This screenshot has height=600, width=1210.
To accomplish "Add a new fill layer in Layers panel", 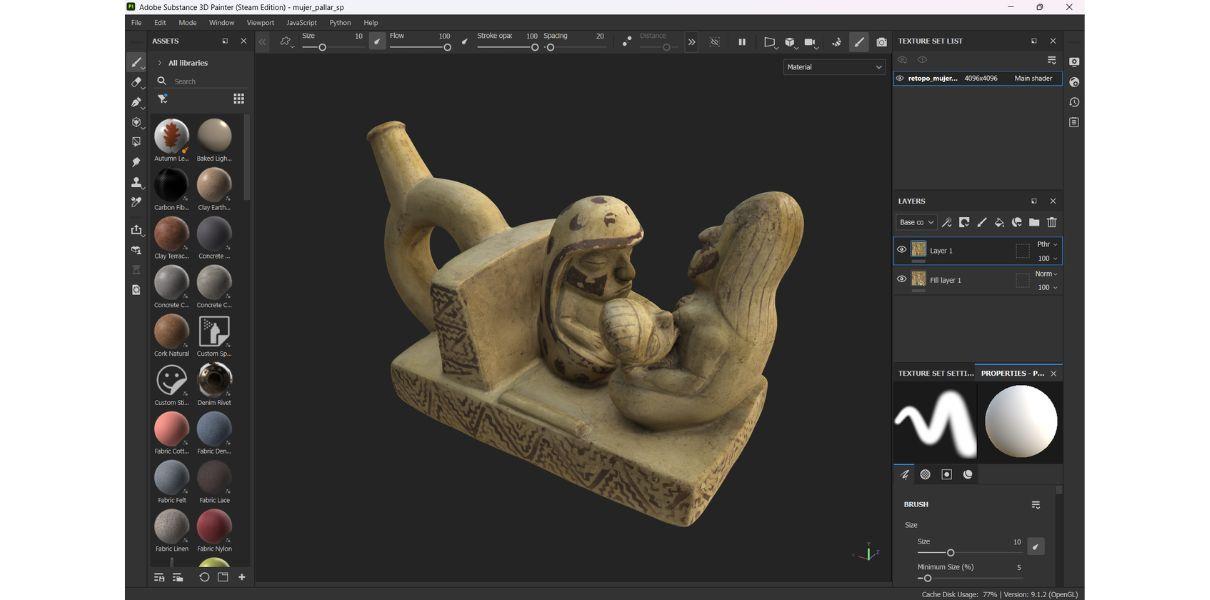I will (999, 222).
